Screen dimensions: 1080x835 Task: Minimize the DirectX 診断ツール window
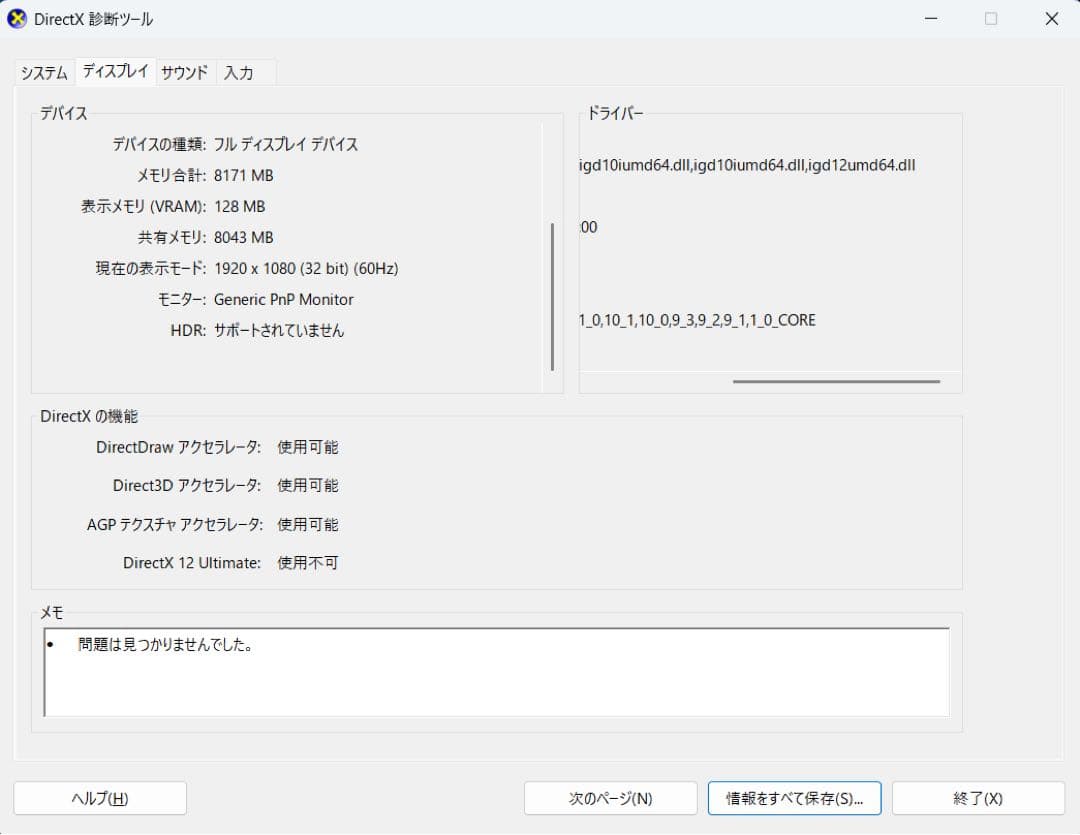tap(931, 18)
